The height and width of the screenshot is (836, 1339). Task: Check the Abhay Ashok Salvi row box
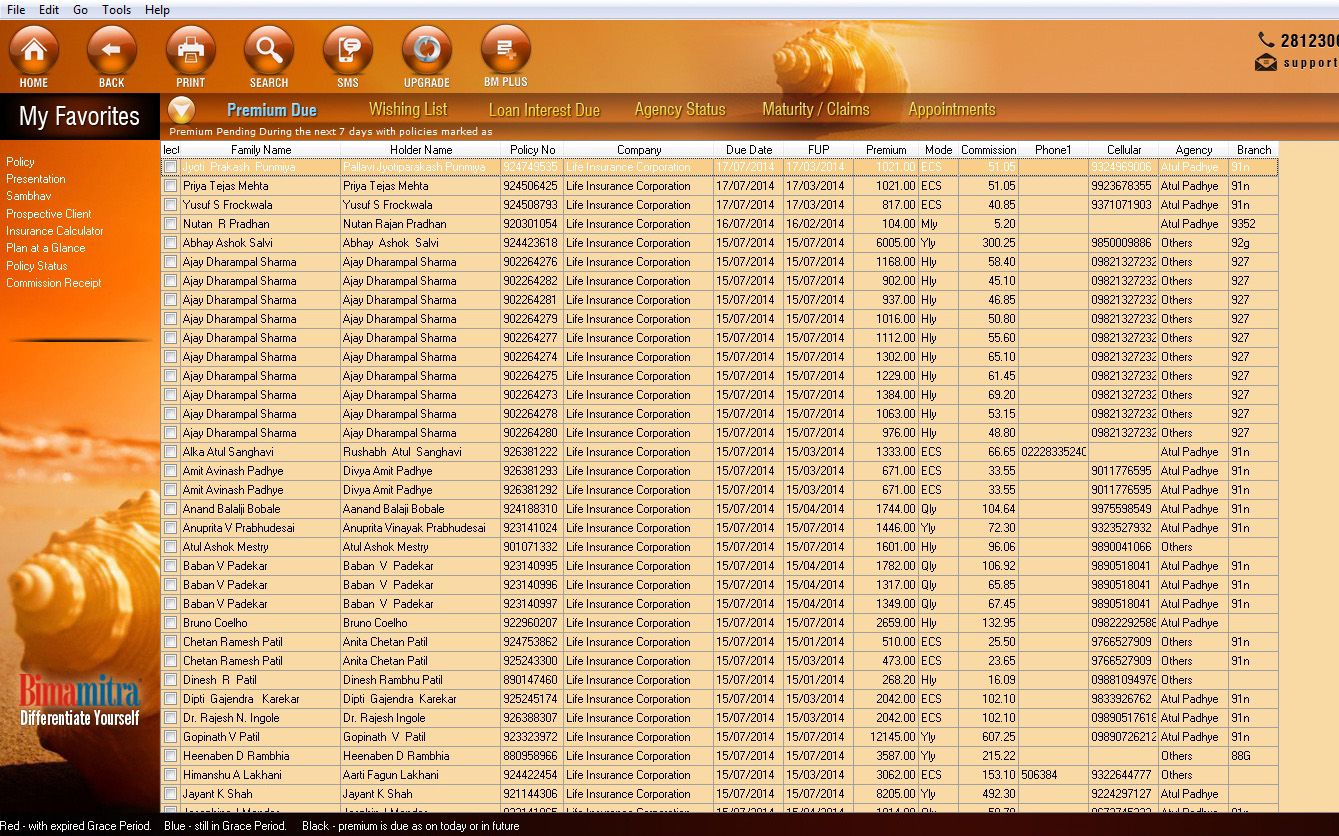click(171, 243)
